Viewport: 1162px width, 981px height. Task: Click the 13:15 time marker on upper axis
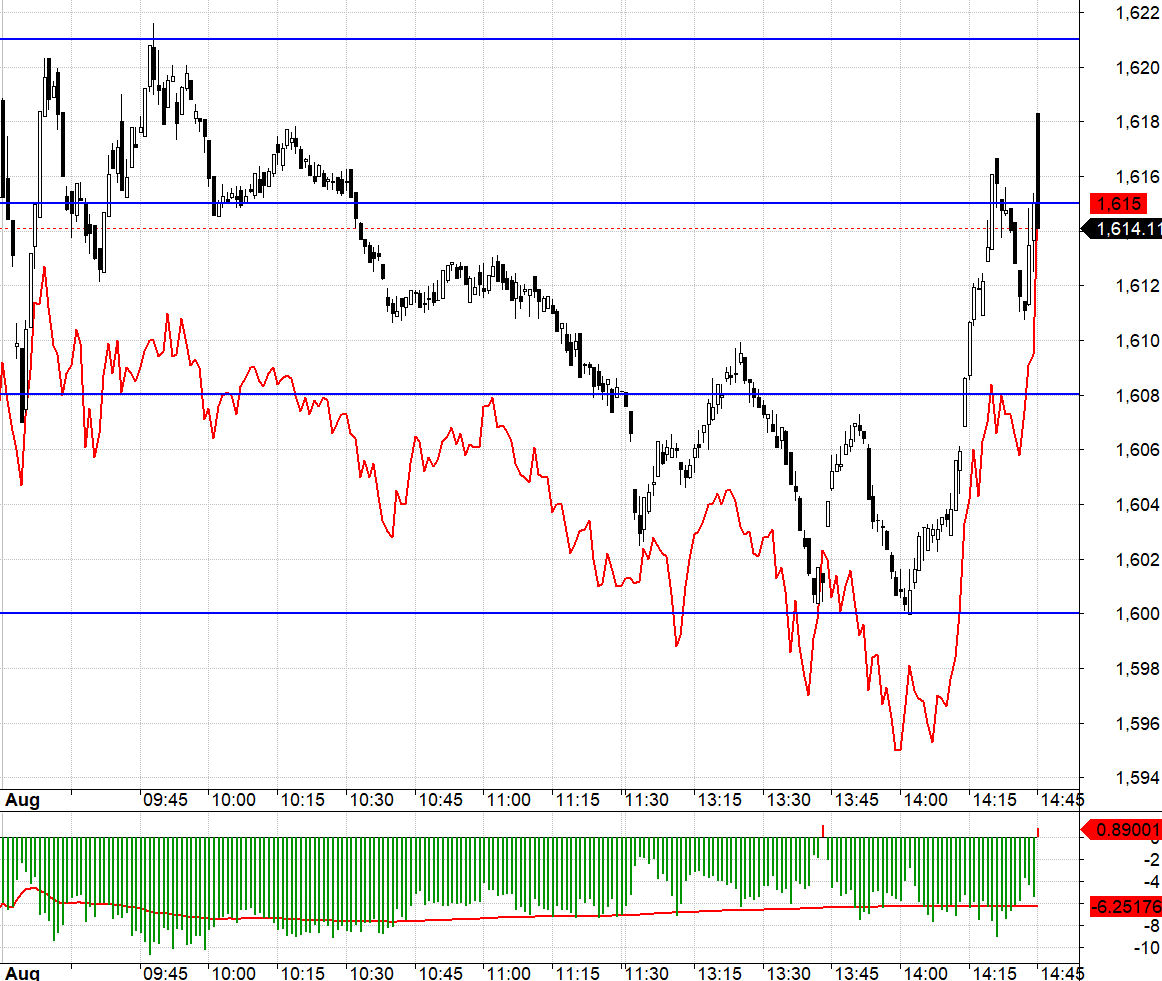pyautogui.click(x=720, y=800)
